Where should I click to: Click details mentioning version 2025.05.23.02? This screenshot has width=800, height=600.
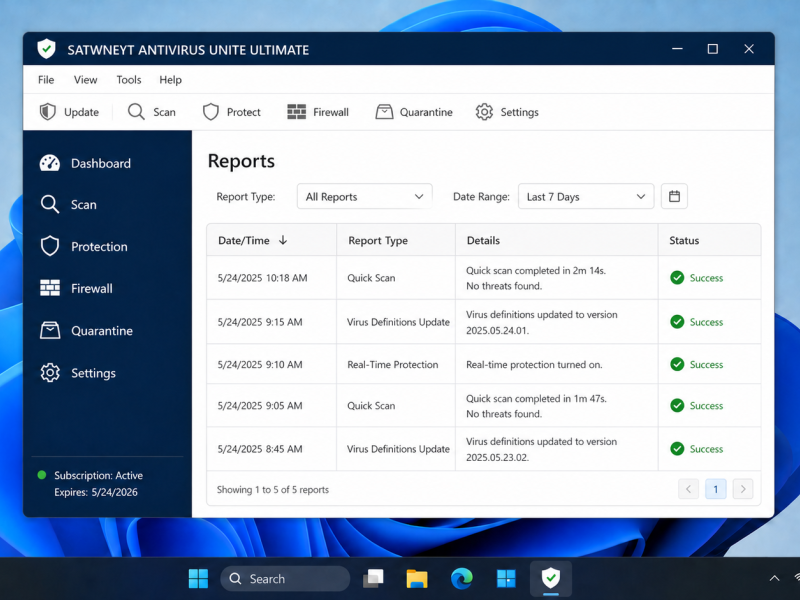click(x=541, y=449)
